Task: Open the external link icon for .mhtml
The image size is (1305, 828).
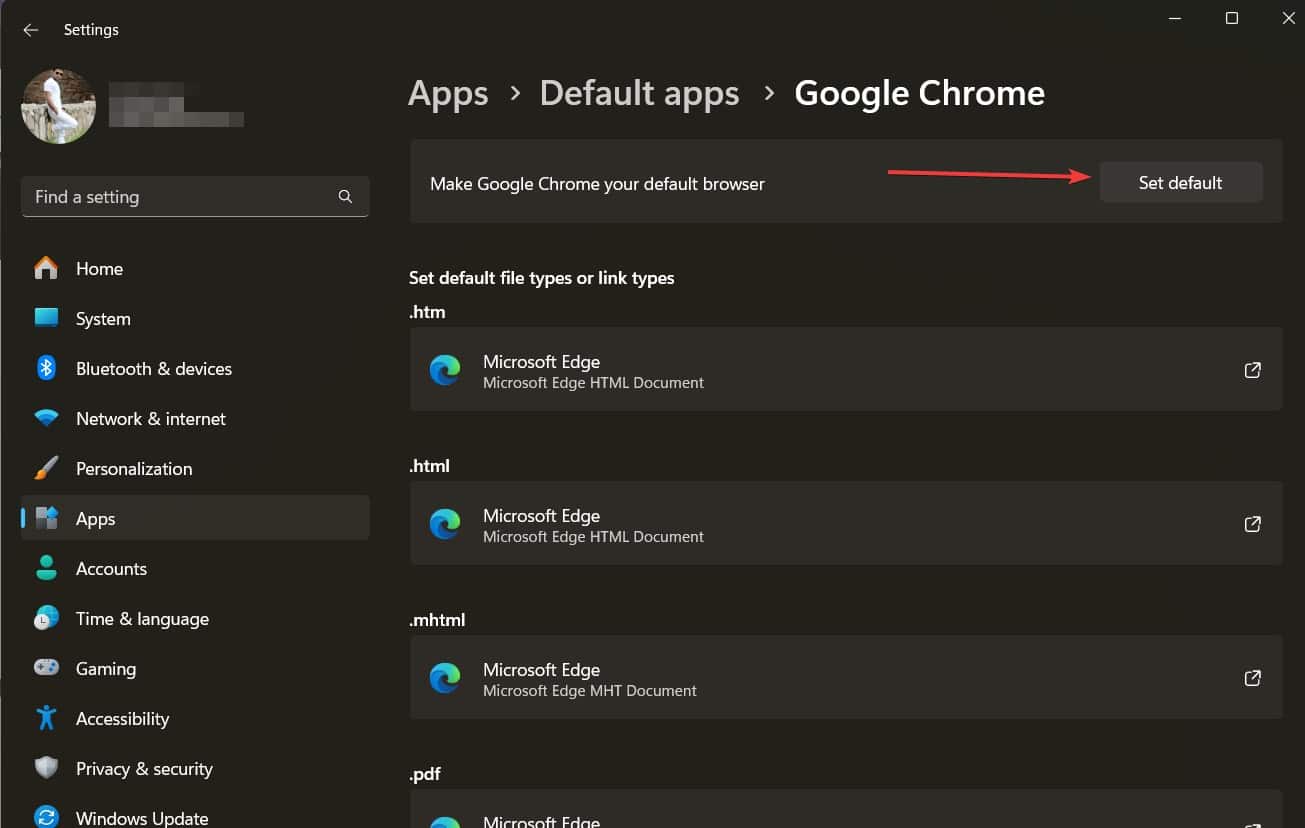Action: pyautogui.click(x=1252, y=678)
